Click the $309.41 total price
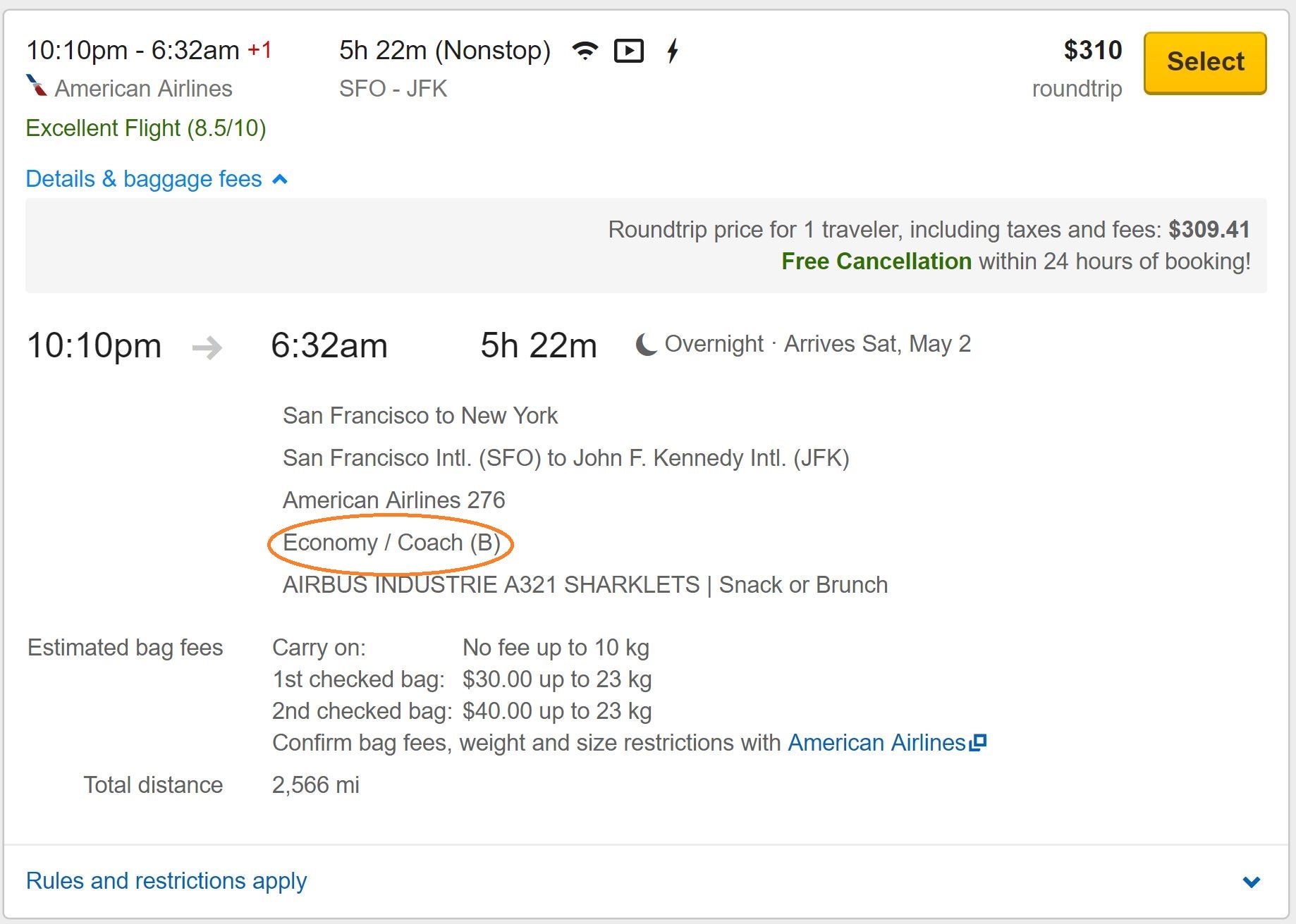This screenshot has height=924, width=1296. (1209, 230)
